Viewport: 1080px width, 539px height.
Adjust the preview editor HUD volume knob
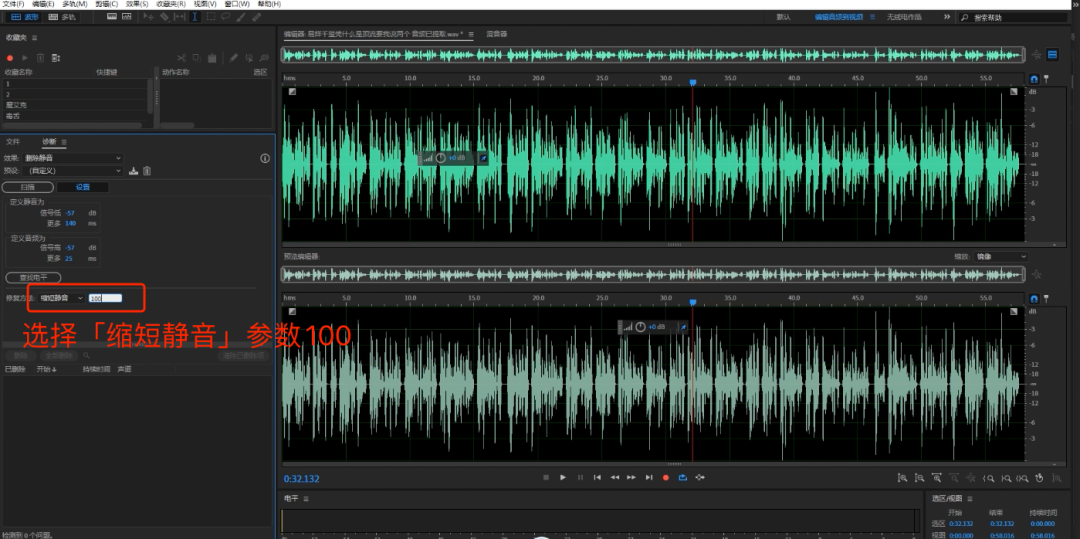[x=641, y=327]
